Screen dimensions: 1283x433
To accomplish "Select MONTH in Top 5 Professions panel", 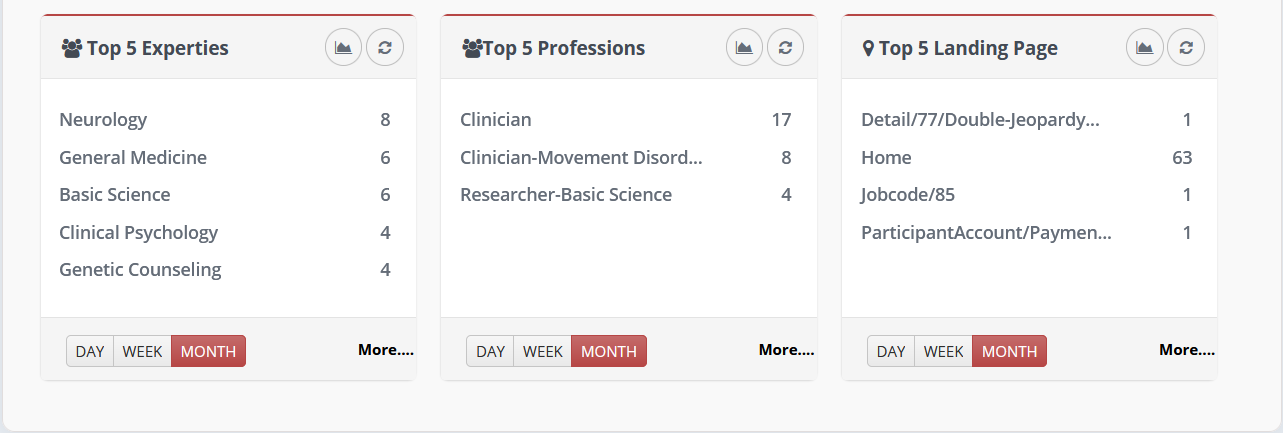I will click(x=609, y=351).
